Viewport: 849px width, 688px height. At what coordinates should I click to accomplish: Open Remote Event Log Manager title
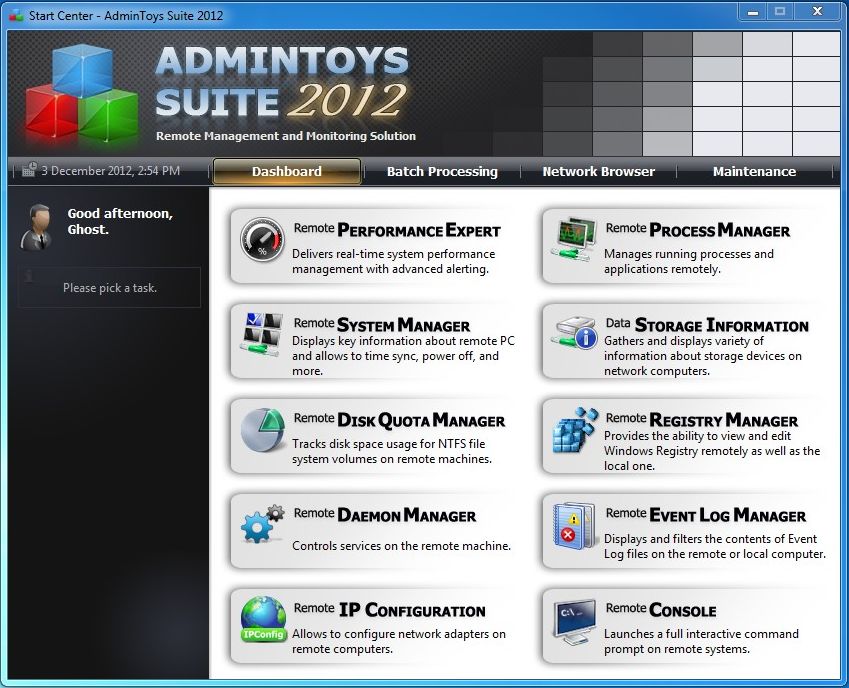706,515
